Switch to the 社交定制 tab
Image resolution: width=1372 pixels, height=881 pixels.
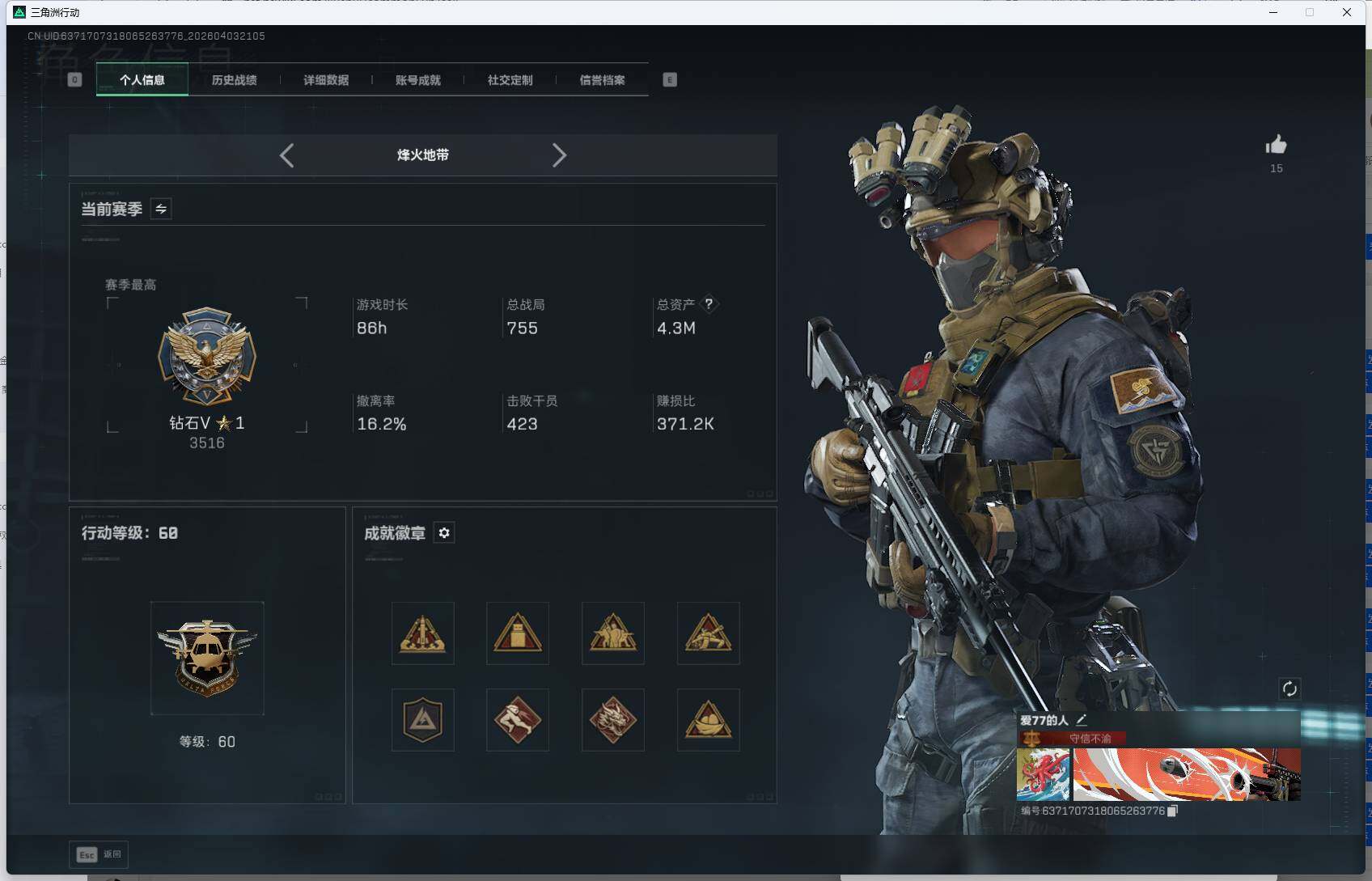510,80
